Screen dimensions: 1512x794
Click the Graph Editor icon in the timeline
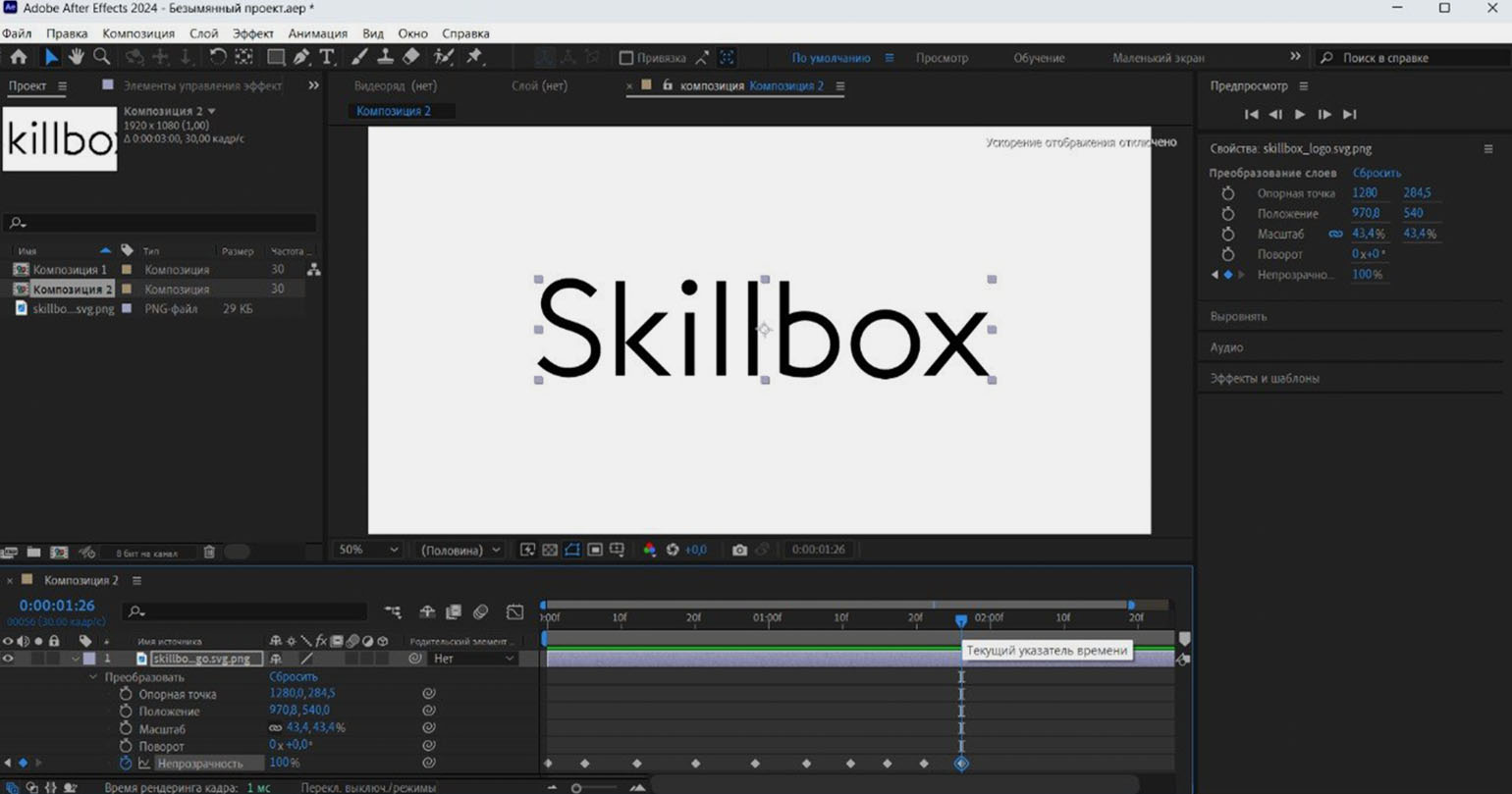[x=514, y=612]
